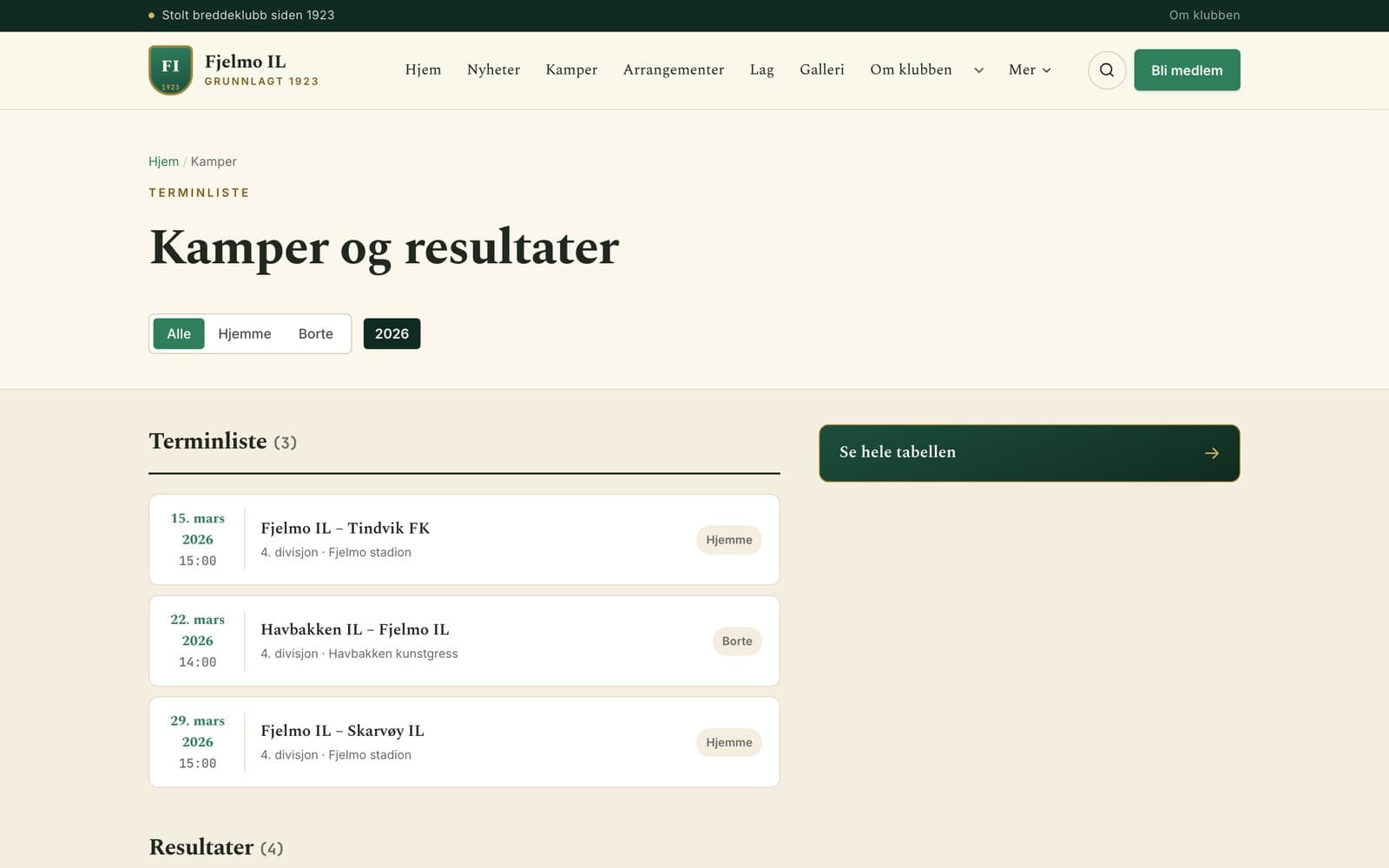Click the Resultater (4) heading
1389x868 pixels.
click(216, 847)
